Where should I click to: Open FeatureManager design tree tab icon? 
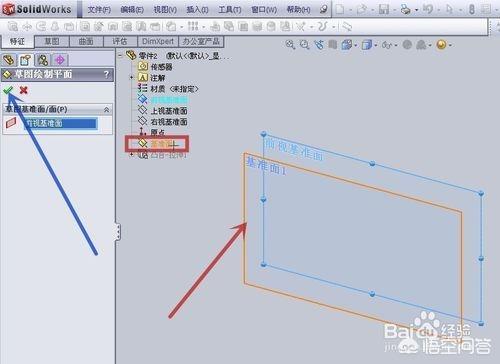pos(9,60)
